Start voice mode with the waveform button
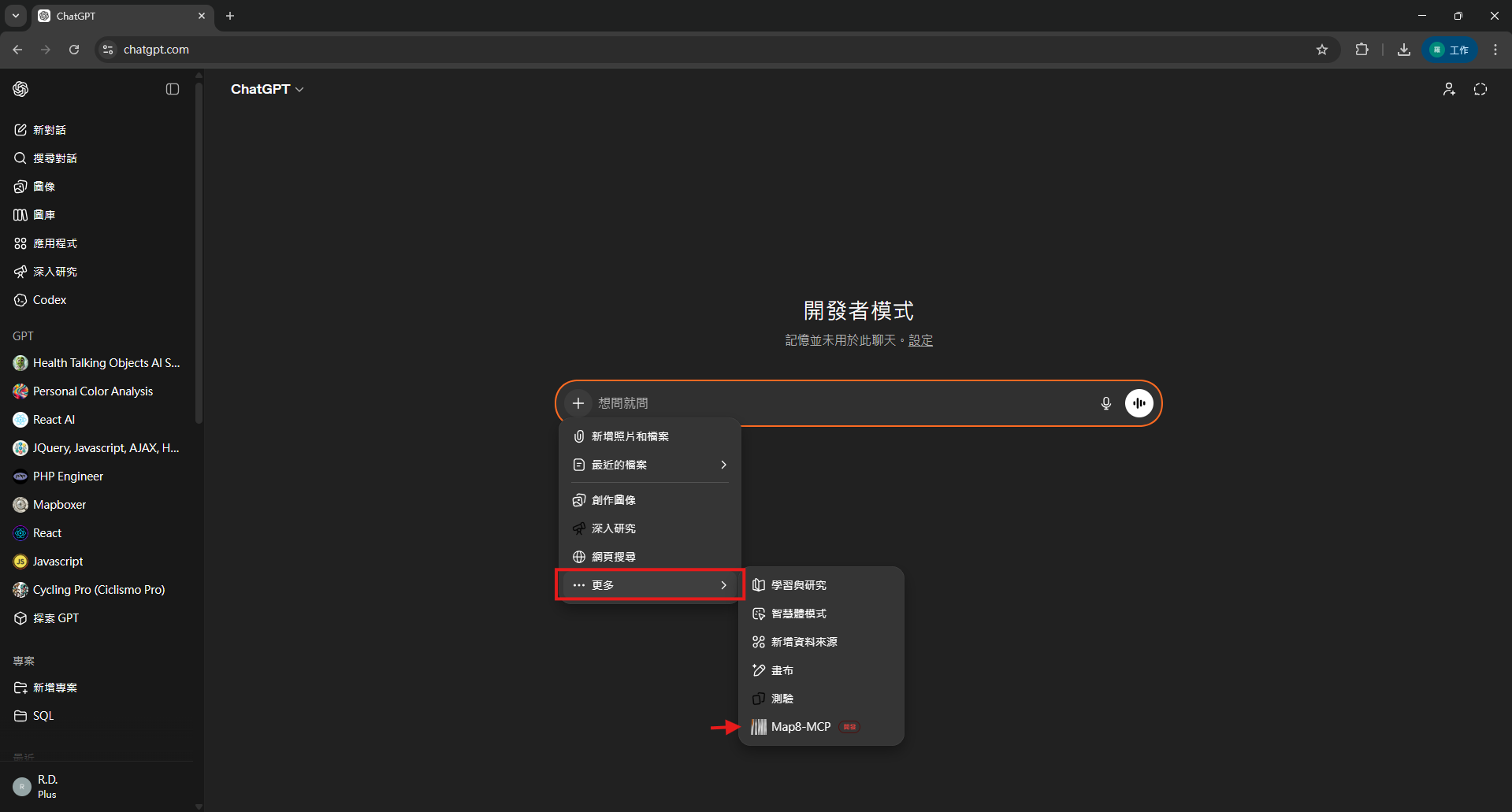Viewport: 1512px width, 812px height. tap(1139, 403)
